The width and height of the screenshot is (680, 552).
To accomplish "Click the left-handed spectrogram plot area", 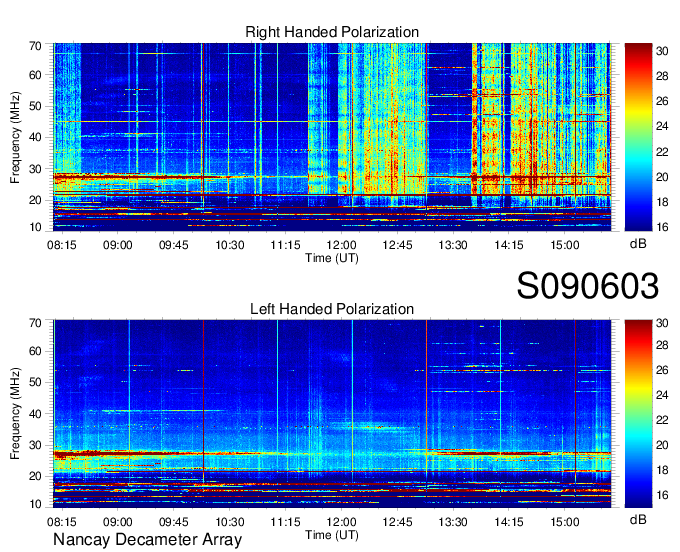I will click(332, 413).
